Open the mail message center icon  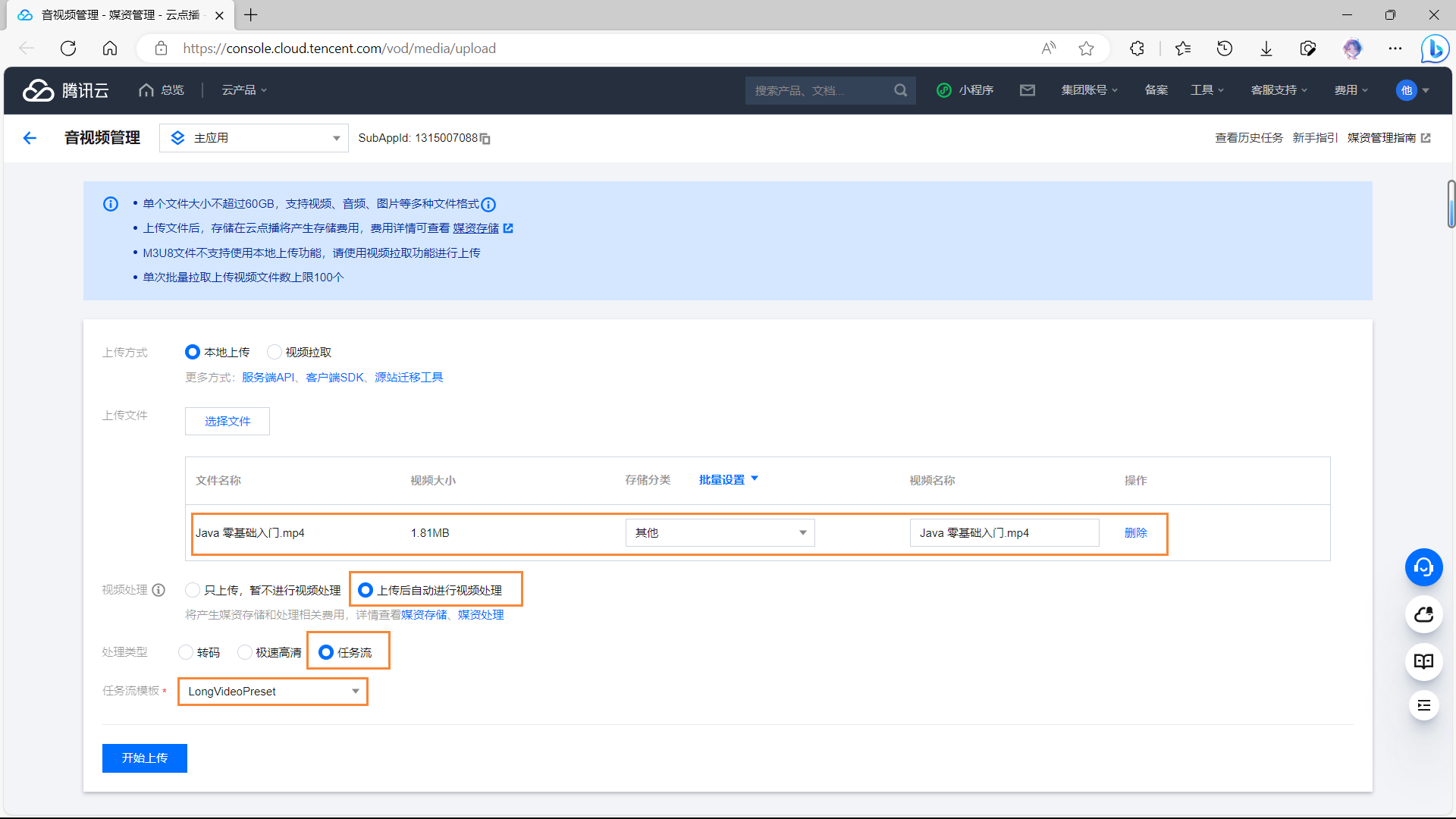pos(1027,90)
